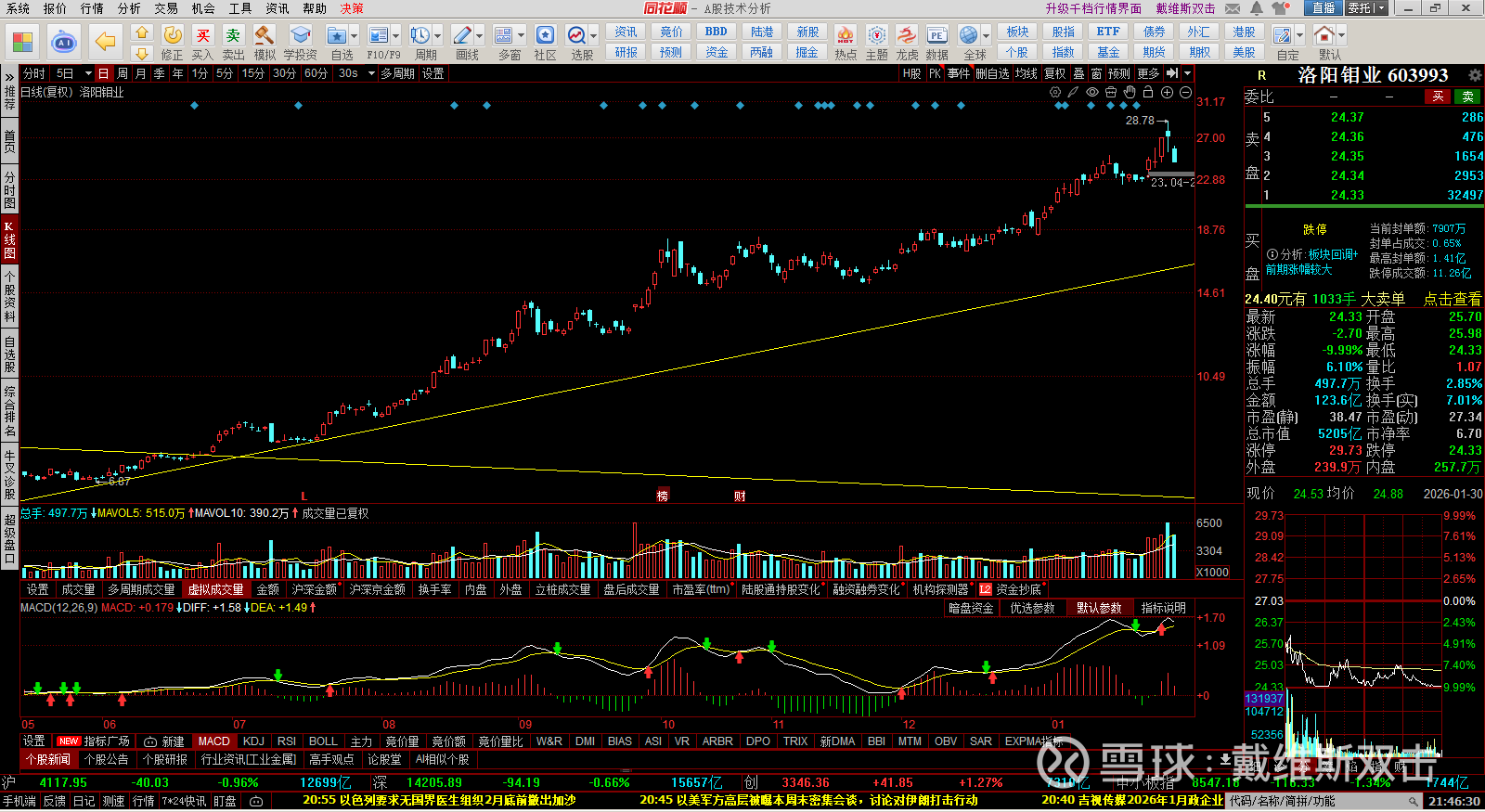Click the 沪 index value 4117.95
The width and height of the screenshot is (1485, 812).
tap(63, 782)
